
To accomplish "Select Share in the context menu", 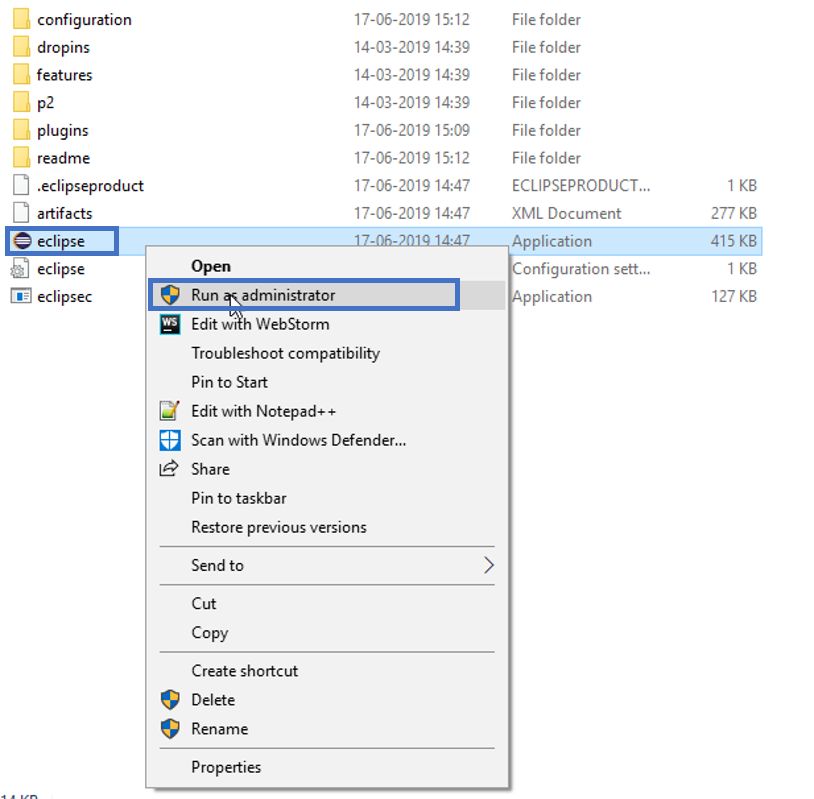I will click(x=327, y=469).
